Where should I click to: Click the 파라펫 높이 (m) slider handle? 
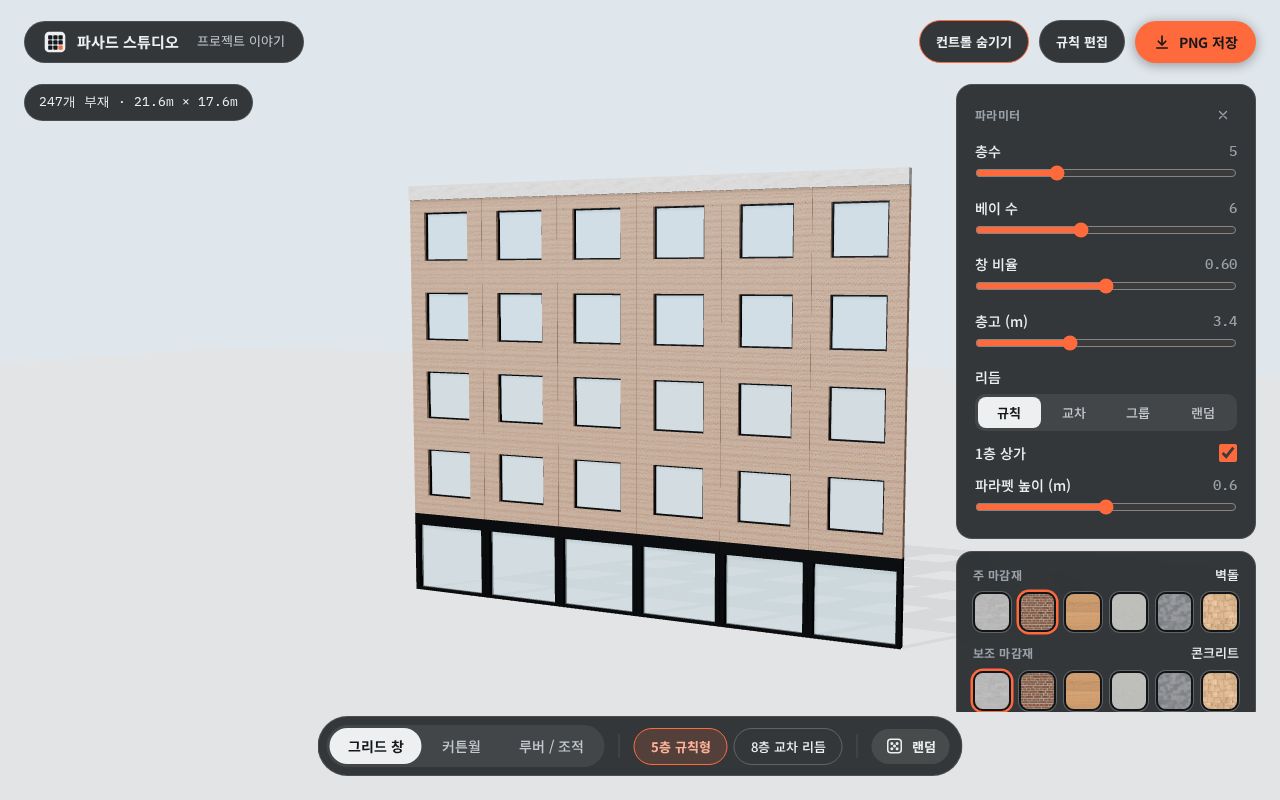point(1106,507)
